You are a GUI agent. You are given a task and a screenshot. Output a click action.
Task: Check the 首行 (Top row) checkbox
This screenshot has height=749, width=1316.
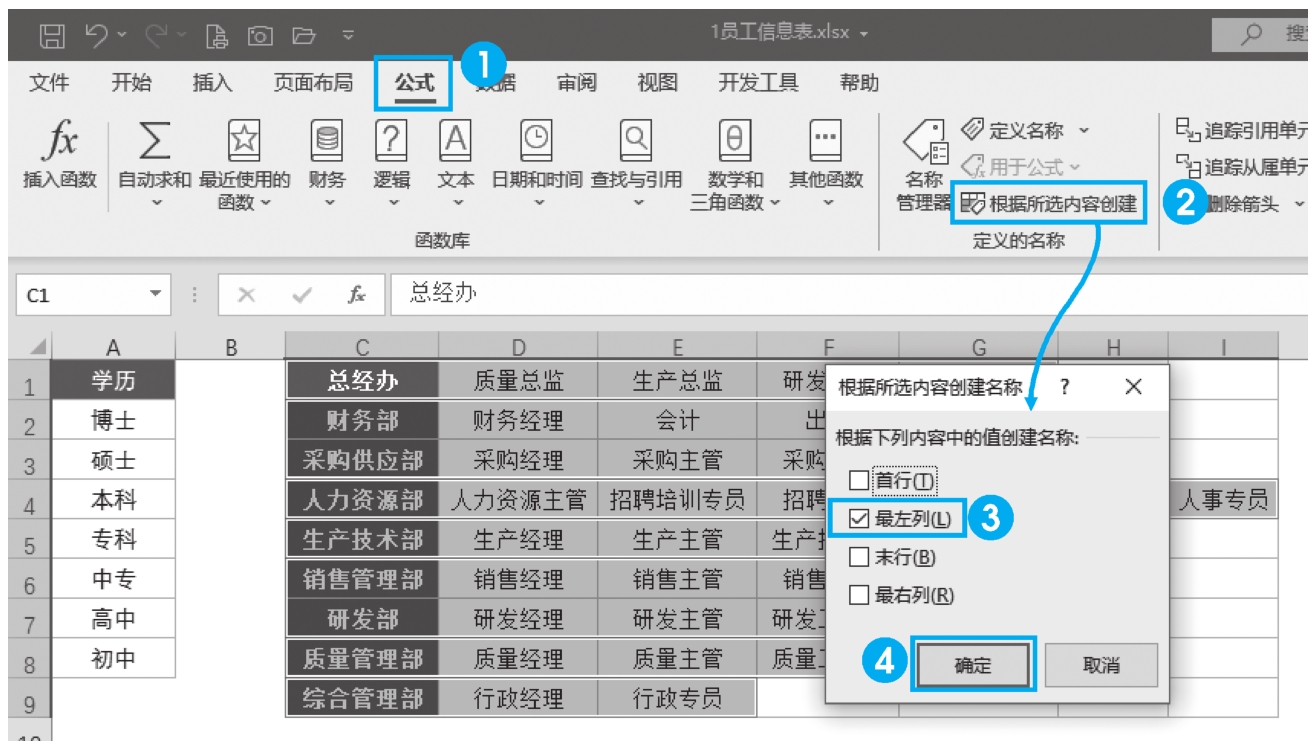tap(859, 481)
